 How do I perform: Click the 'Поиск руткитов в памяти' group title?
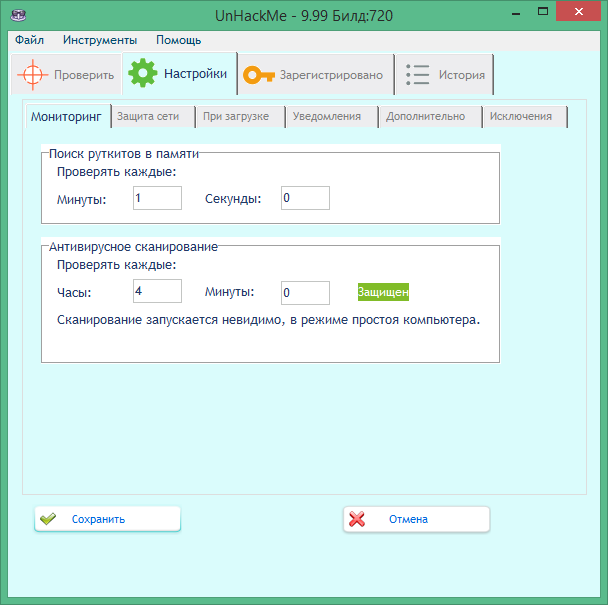coord(124,154)
